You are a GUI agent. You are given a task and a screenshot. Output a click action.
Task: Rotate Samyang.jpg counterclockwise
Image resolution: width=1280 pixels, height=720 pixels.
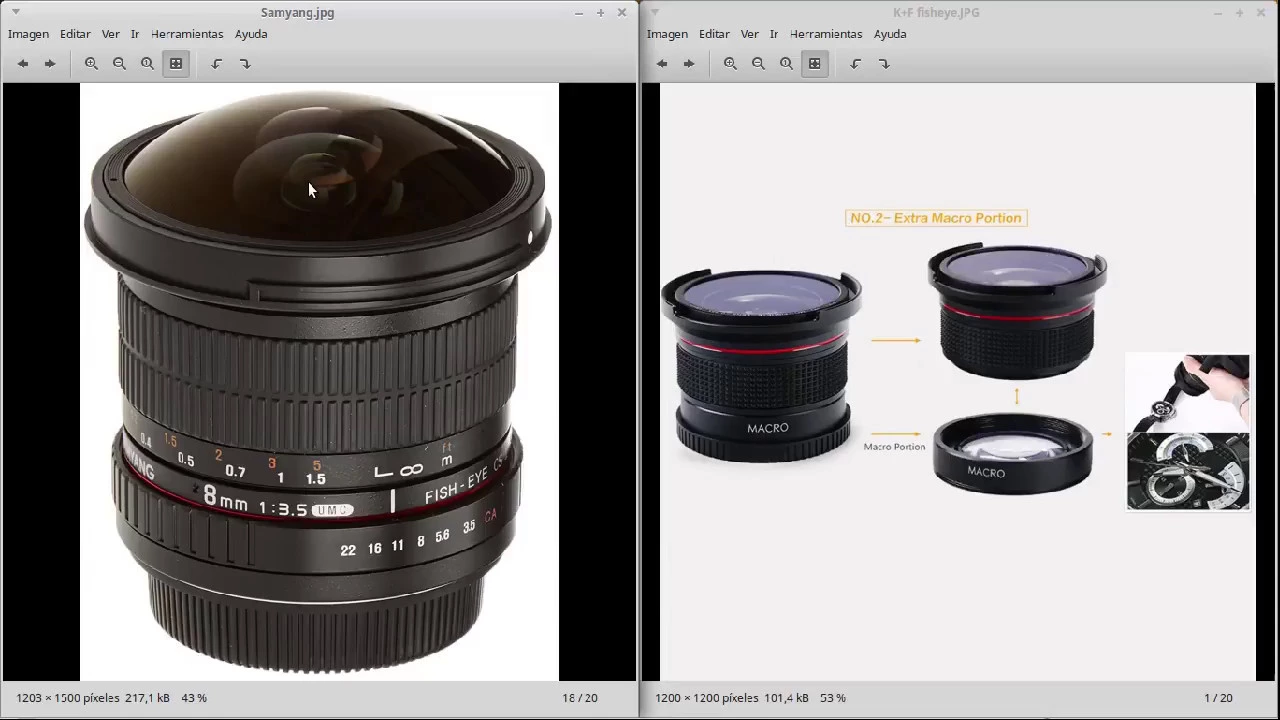coord(217,63)
